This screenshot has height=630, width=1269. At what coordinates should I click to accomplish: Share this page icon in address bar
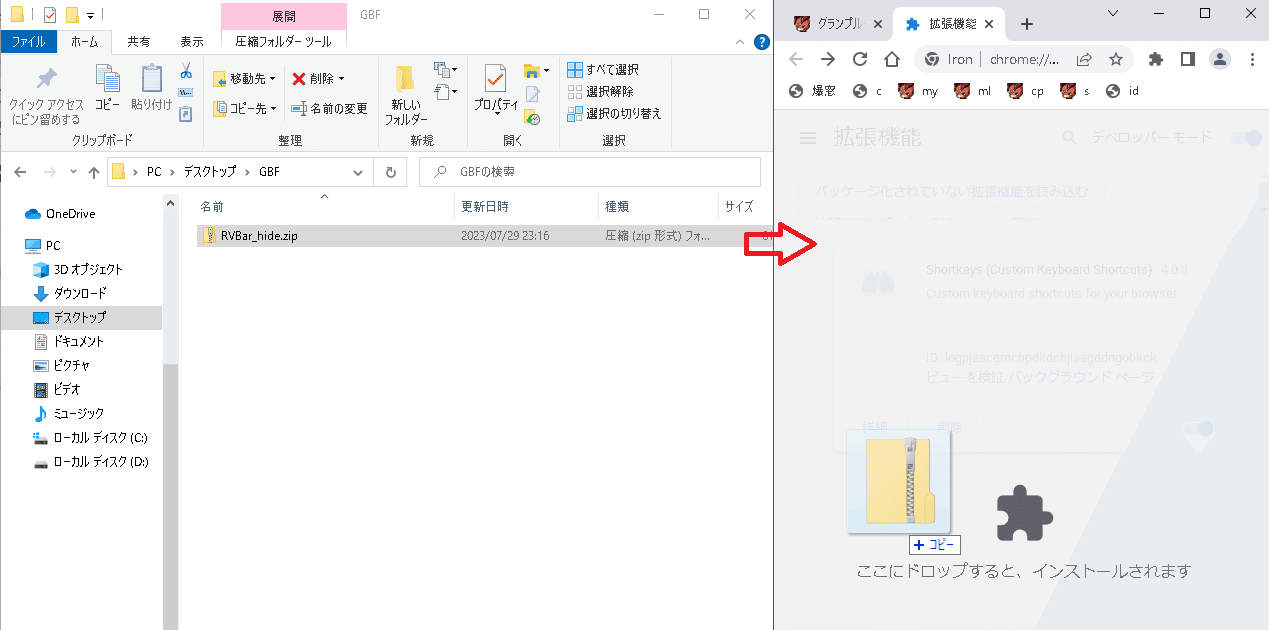coord(1084,59)
